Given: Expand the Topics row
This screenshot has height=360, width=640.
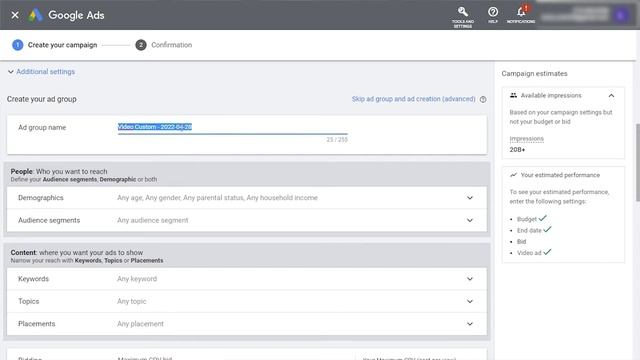Looking at the screenshot, I should (247, 301).
